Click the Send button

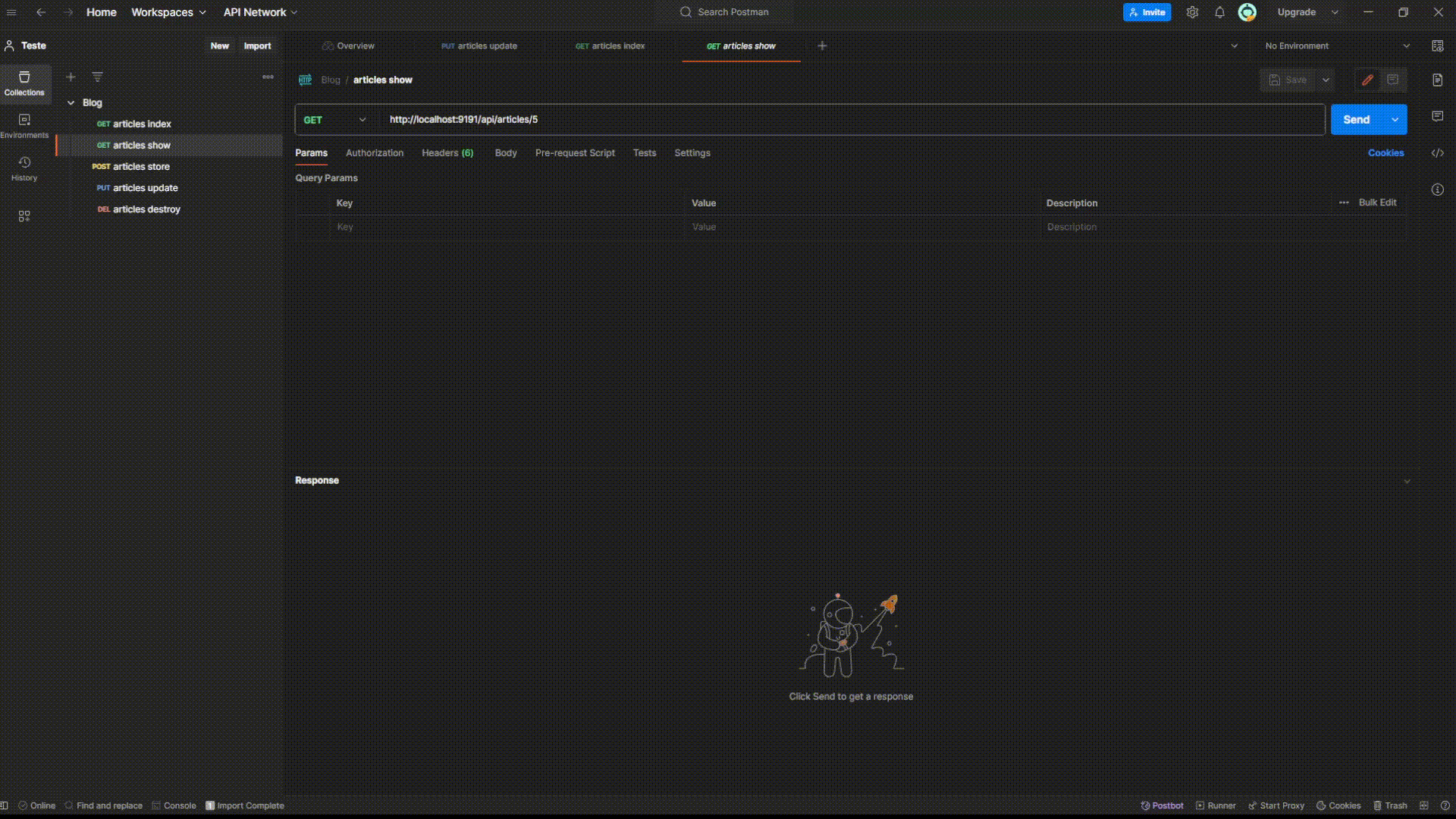tap(1356, 120)
